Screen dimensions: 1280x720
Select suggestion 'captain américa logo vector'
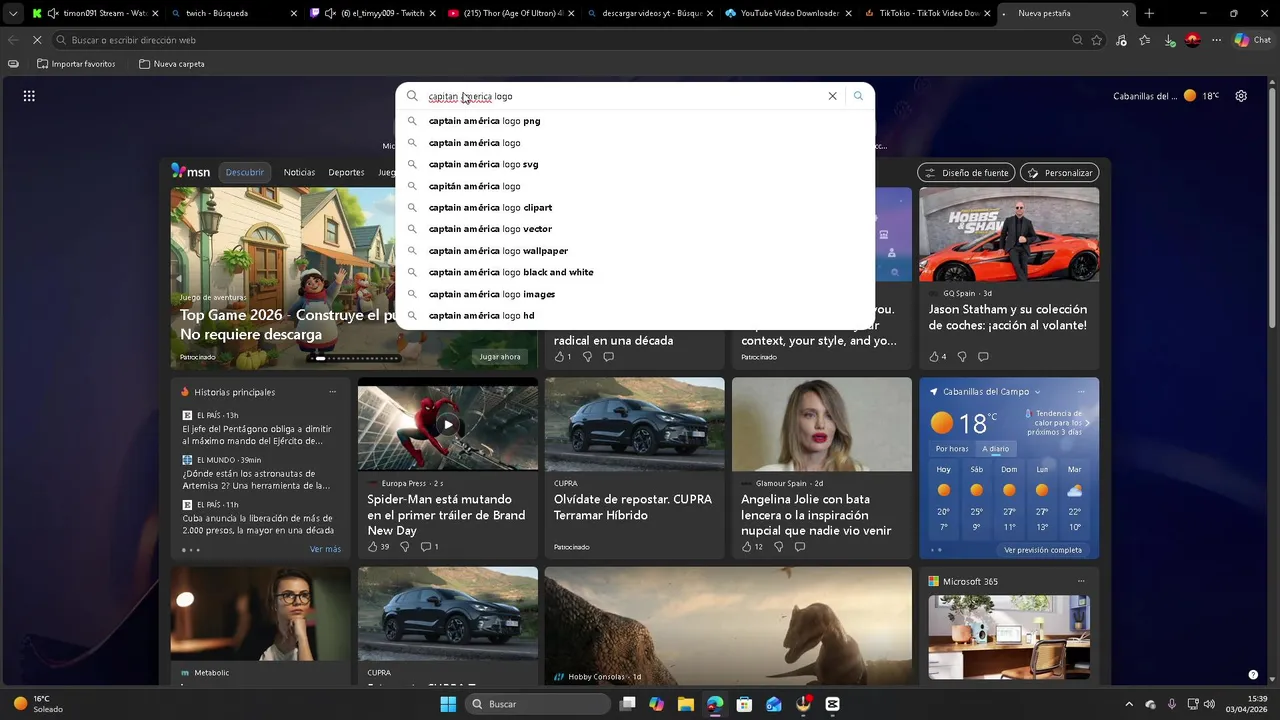635,229
